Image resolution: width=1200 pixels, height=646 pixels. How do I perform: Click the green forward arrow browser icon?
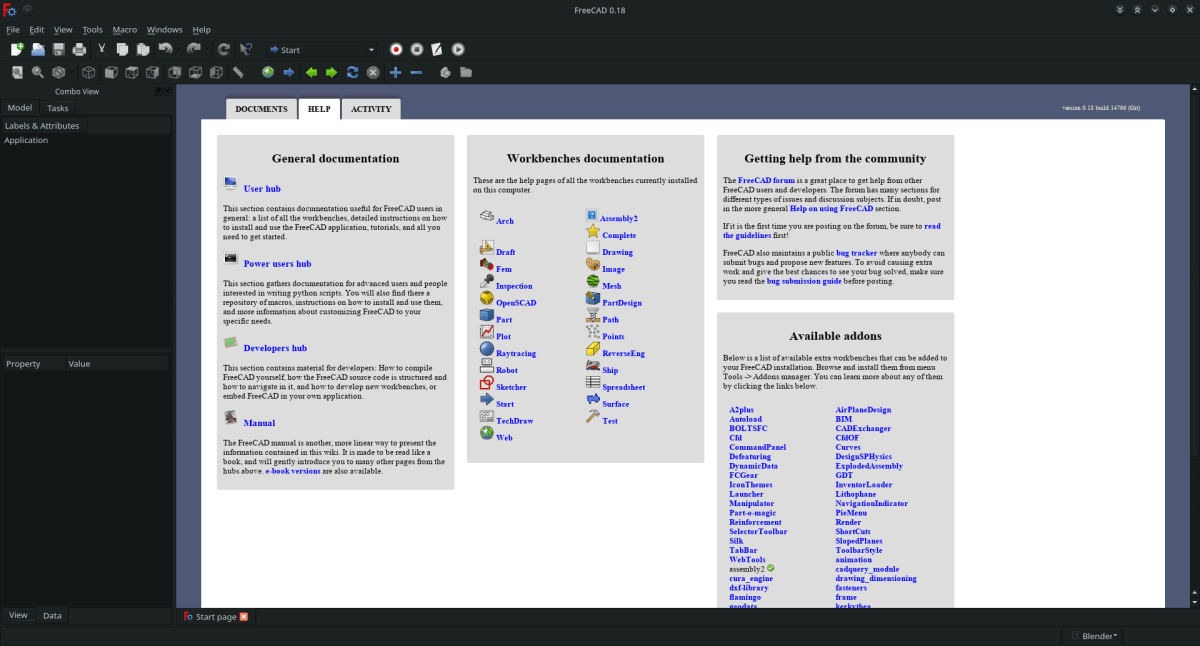(x=331, y=72)
